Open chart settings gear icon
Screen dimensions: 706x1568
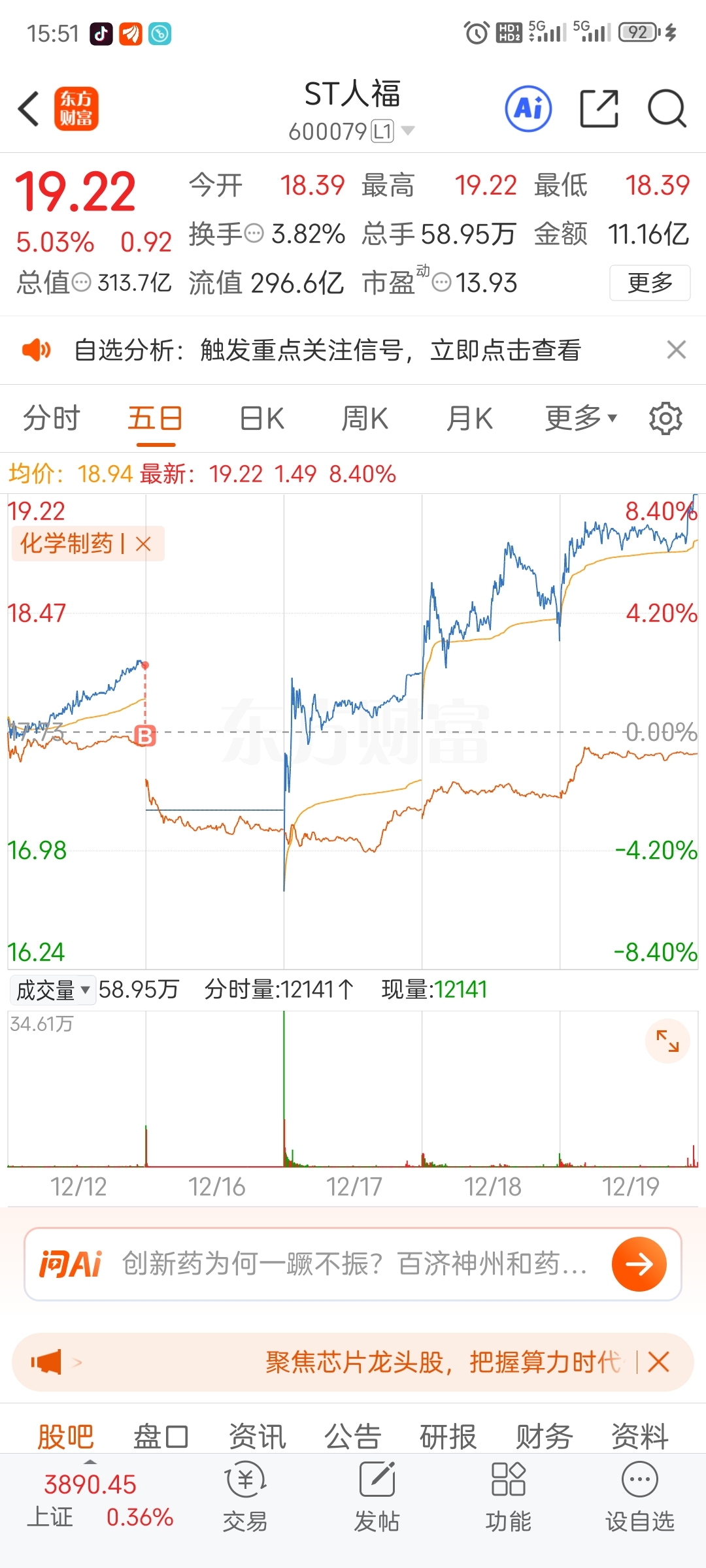pos(665,418)
